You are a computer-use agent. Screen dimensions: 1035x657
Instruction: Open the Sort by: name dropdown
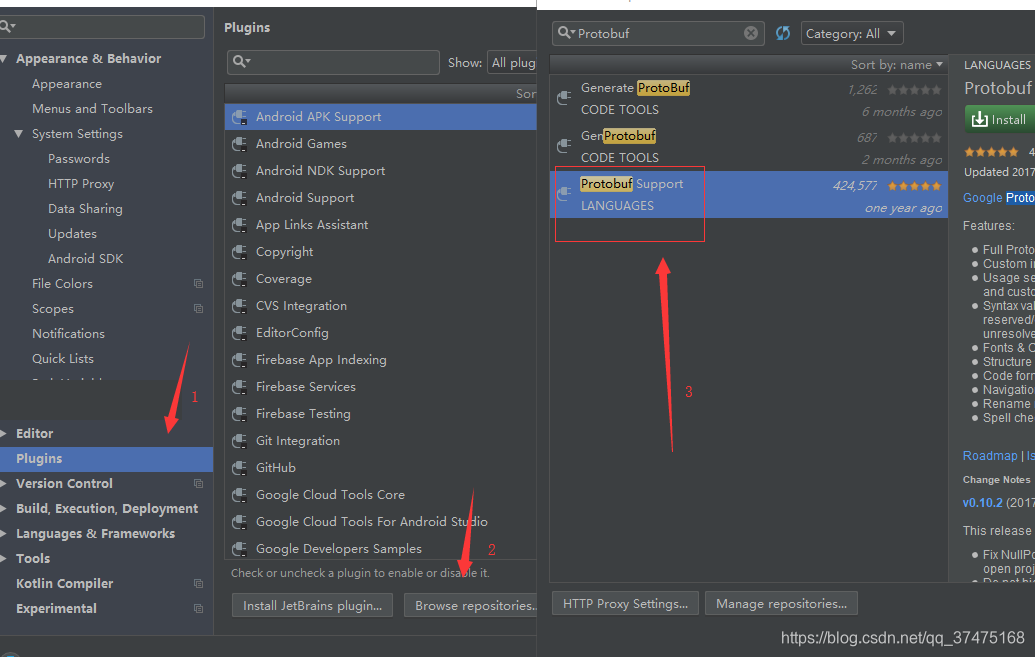coord(896,65)
